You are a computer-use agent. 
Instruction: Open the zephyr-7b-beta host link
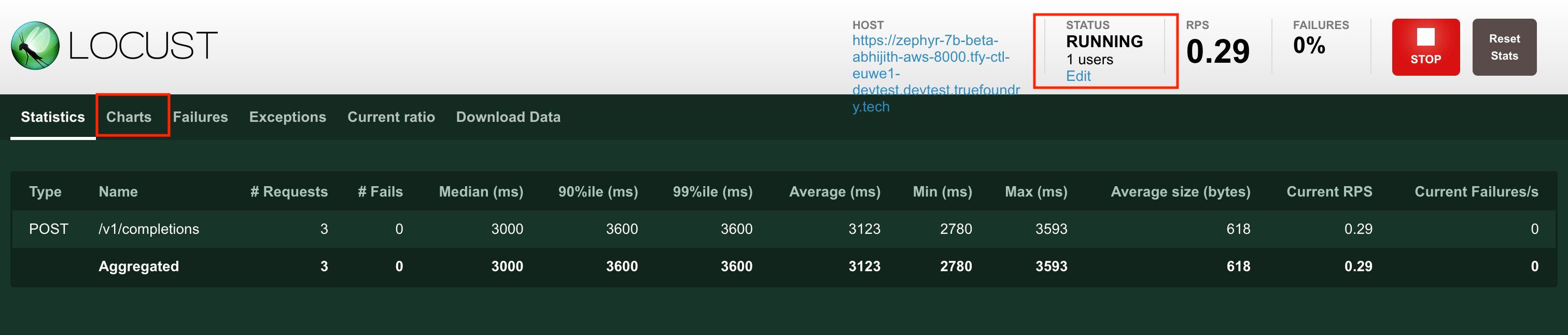pos(935,74)
